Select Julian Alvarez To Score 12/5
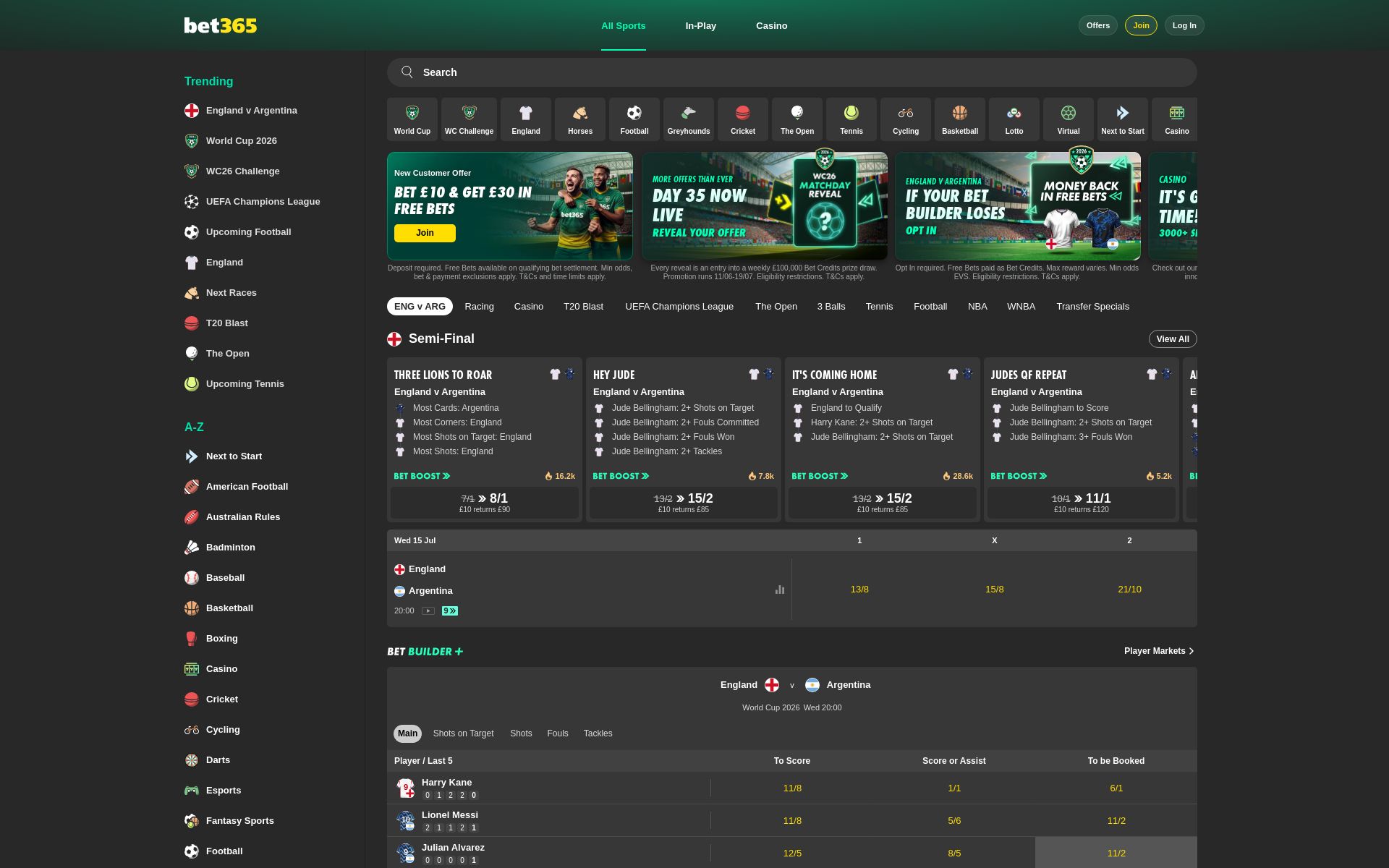 click(792, 854)
